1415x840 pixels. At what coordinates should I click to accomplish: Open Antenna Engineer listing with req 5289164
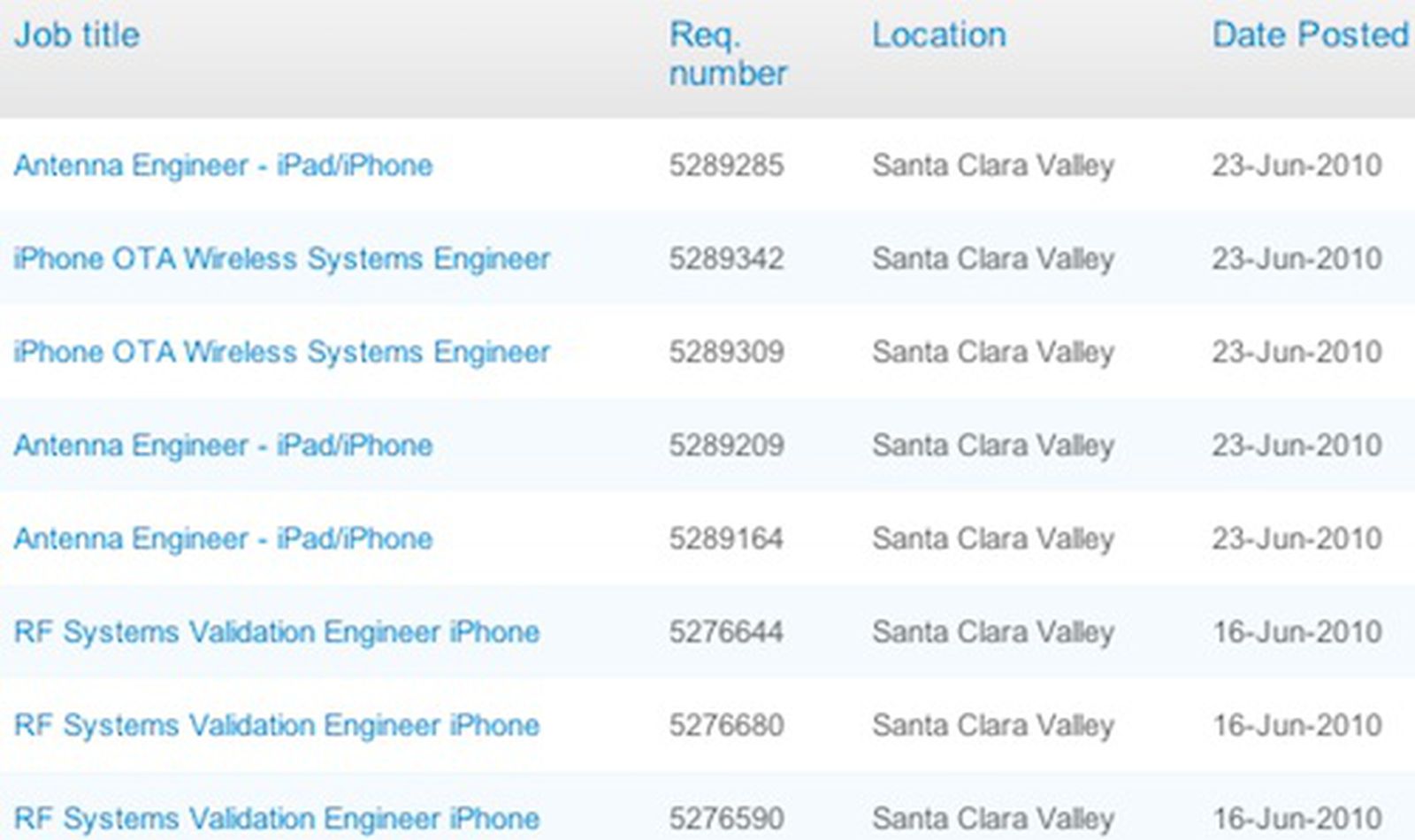[223, 538]
